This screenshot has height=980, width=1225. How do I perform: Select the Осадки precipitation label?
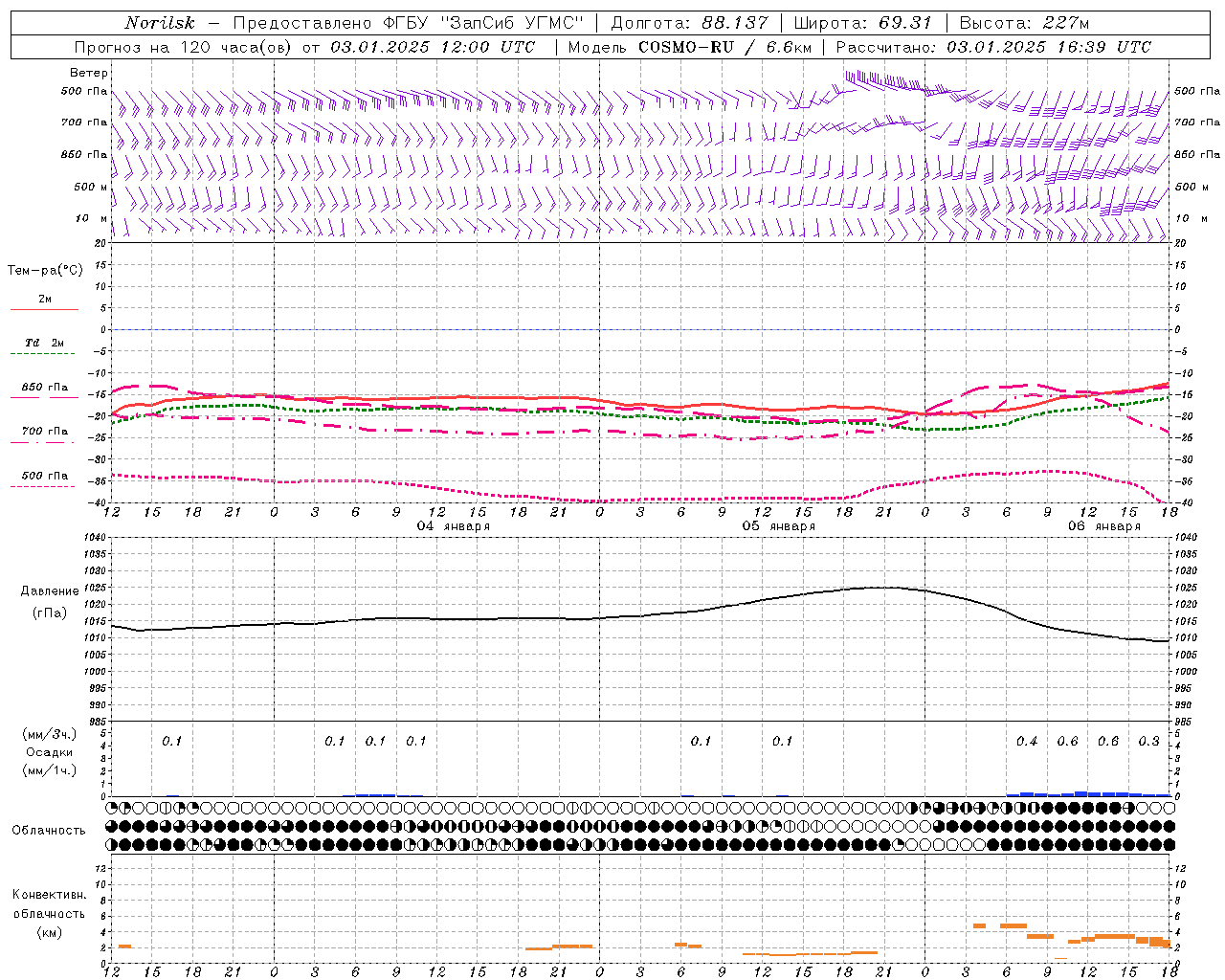point(50,752)
